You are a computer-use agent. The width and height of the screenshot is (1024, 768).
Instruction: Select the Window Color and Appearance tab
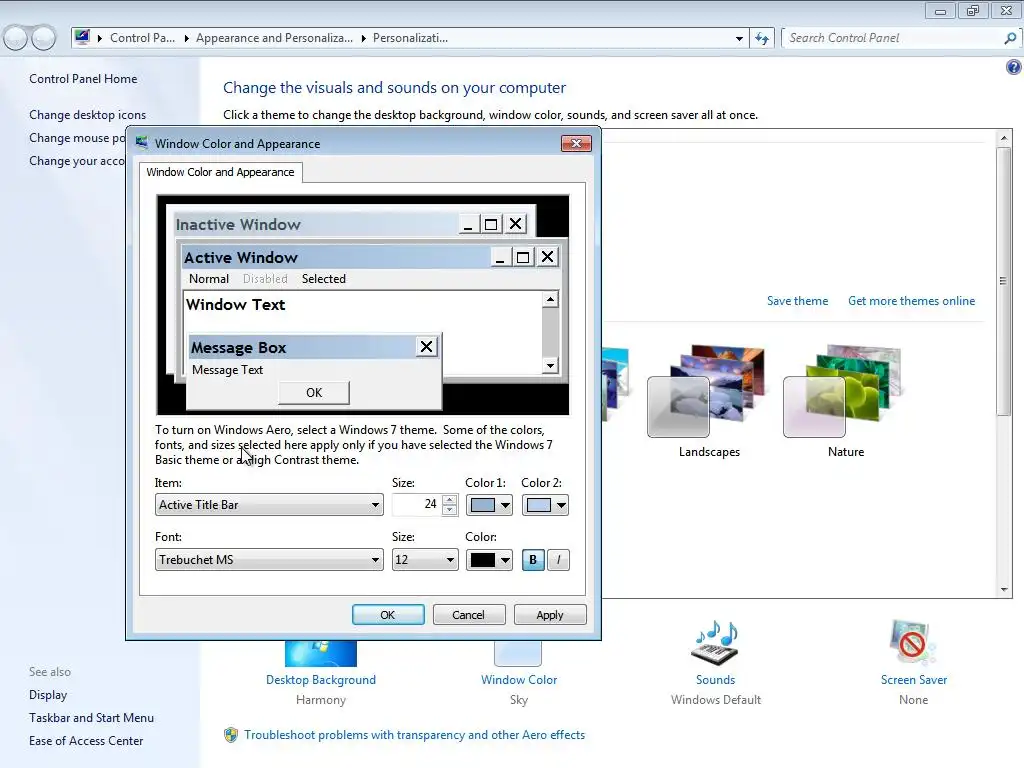221,172
